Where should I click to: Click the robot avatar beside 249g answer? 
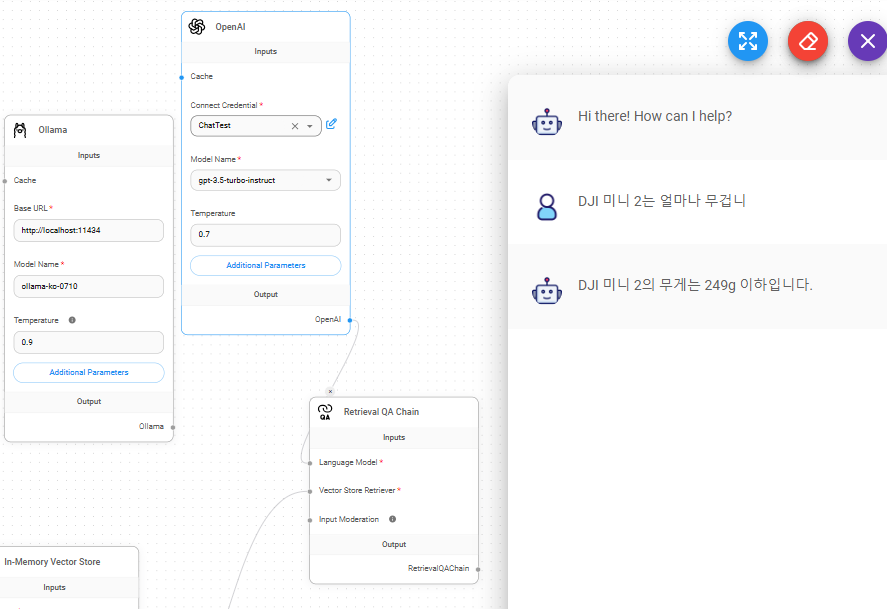(x=546, y=291)
